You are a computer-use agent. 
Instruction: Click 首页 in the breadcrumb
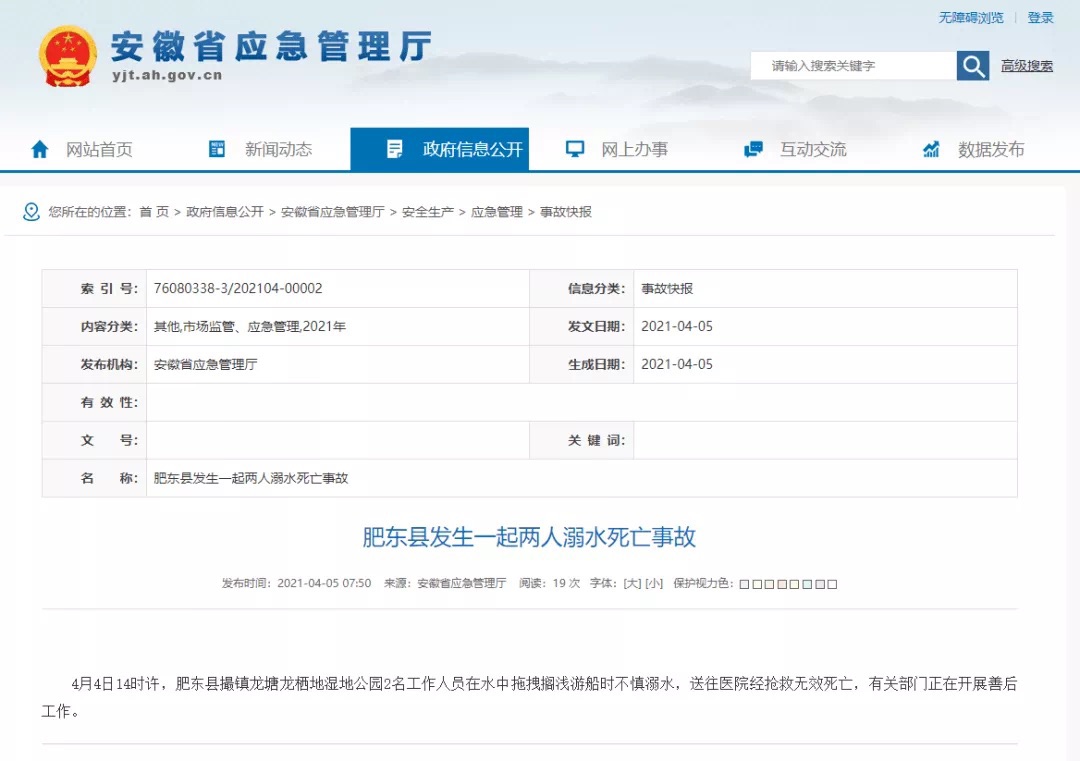pyautogui.click(x=154, y=211)
